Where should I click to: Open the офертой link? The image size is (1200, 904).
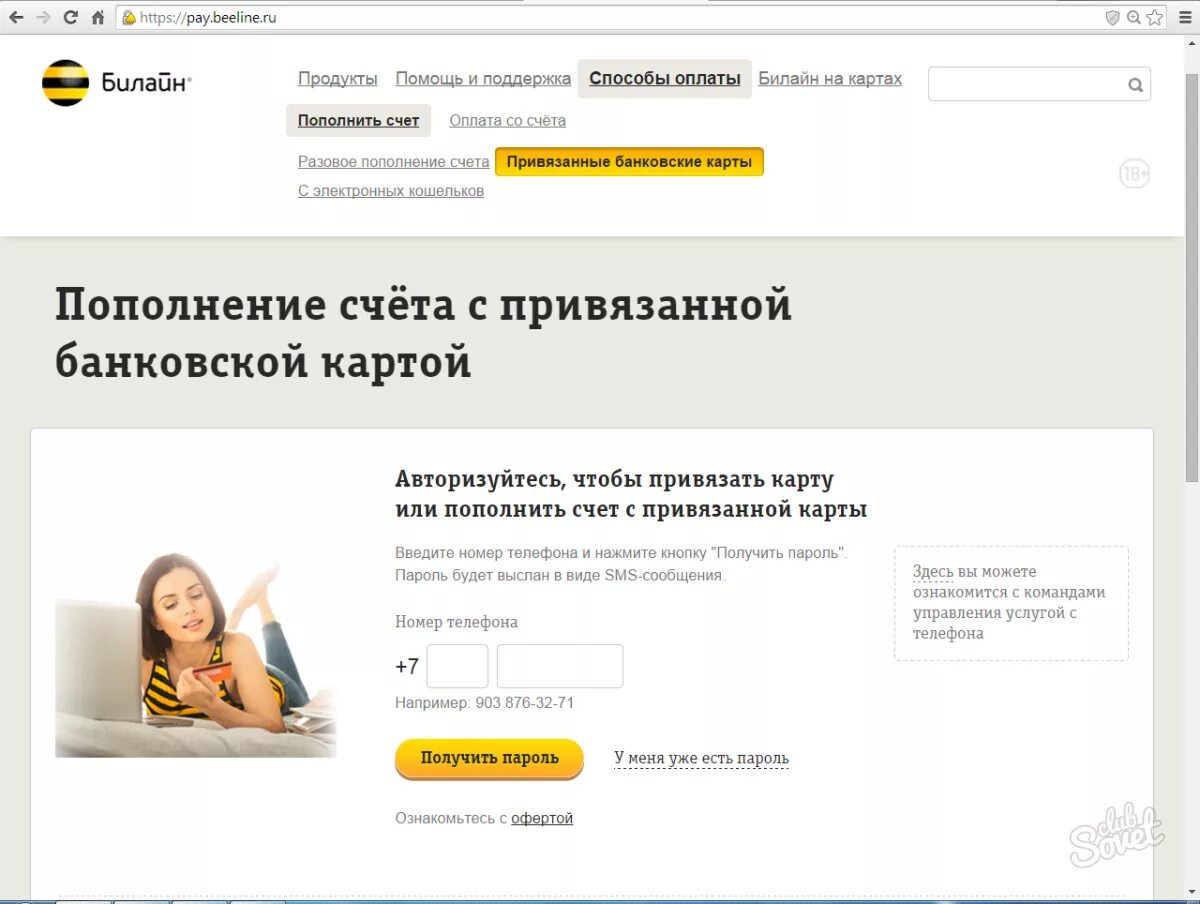pos(542,818)
